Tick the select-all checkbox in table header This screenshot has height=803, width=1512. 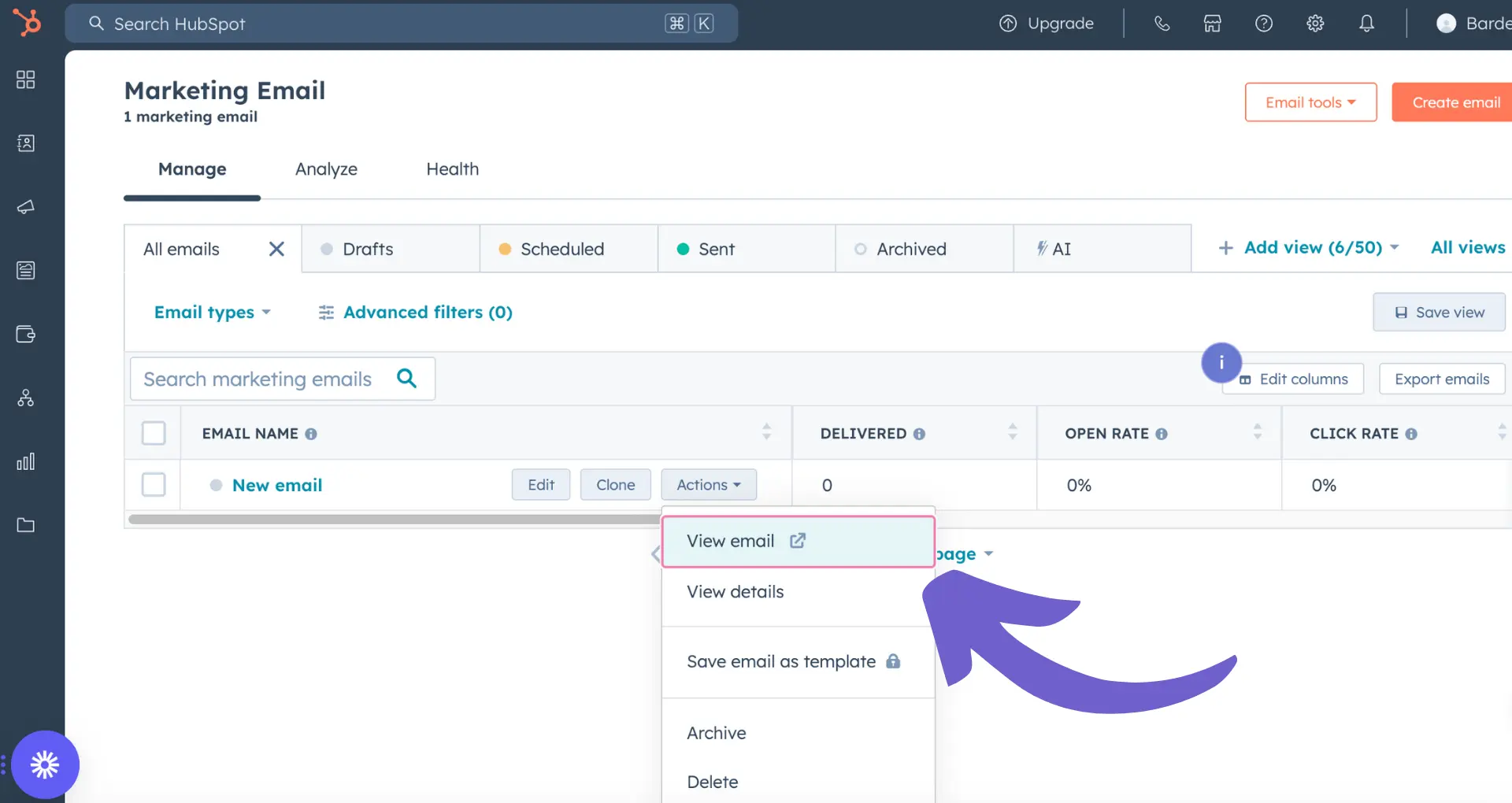coord(154,433)
